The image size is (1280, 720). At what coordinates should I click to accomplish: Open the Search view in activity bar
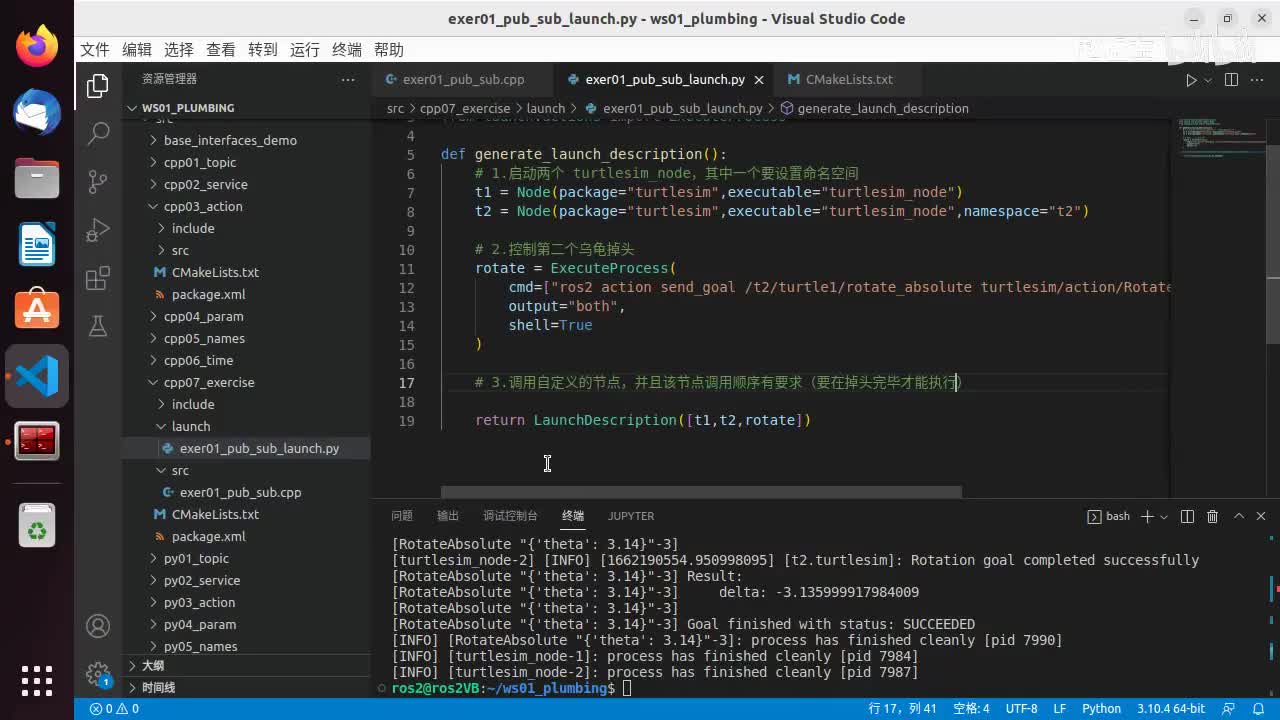pyautogui.click(x=97, y=133)
